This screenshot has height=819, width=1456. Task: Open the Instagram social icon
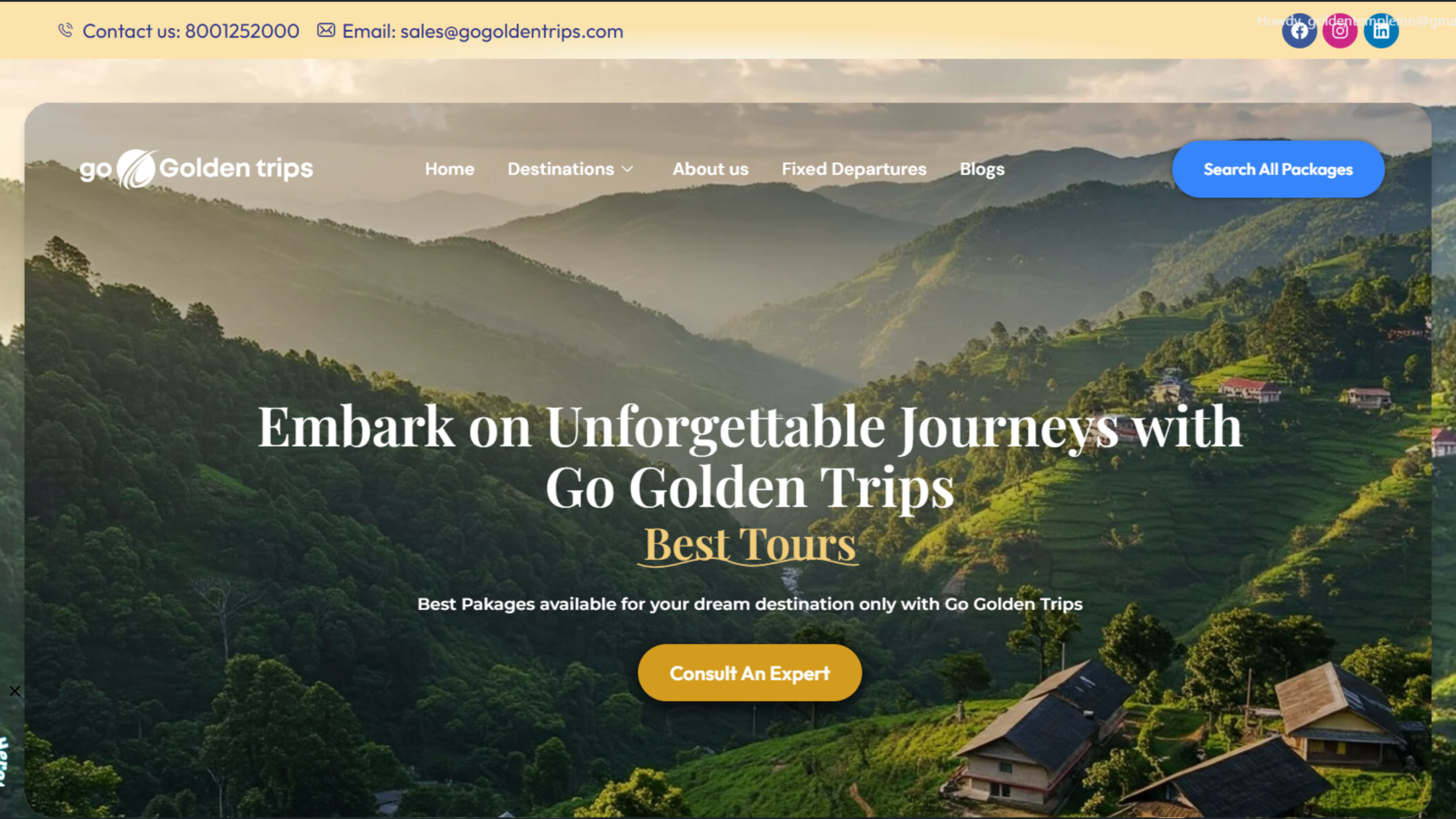pyautogui.click(x=1340, y=31)
